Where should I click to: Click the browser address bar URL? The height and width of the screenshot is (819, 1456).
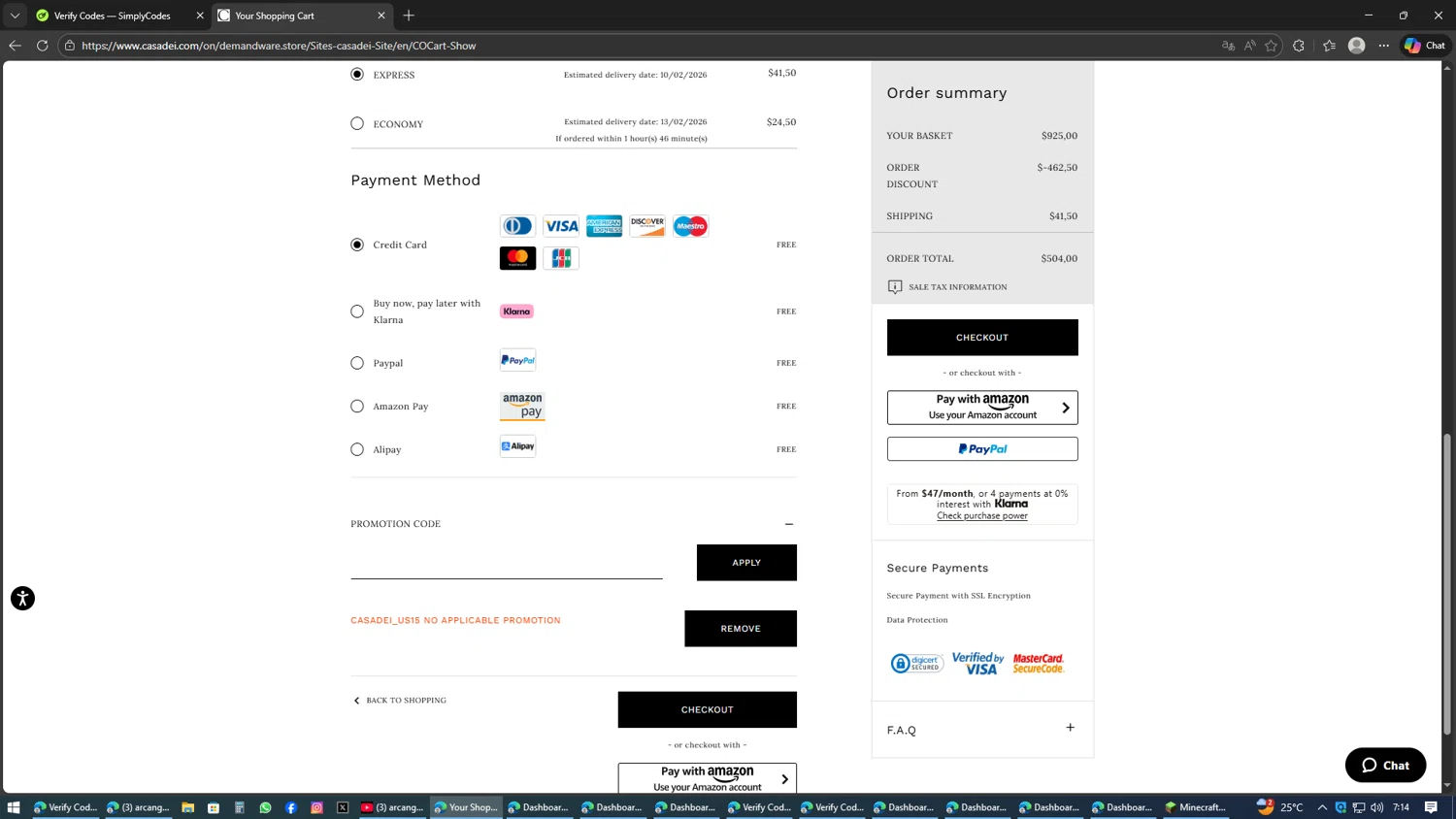(279, 46)
